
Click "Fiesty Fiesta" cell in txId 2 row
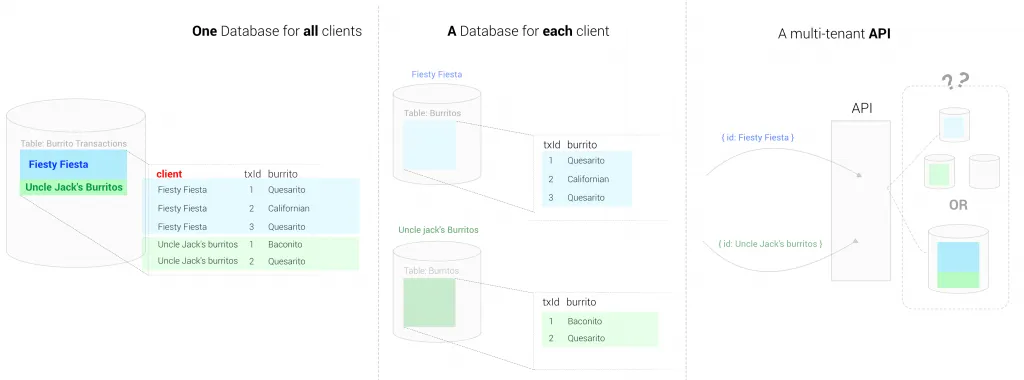182,208
